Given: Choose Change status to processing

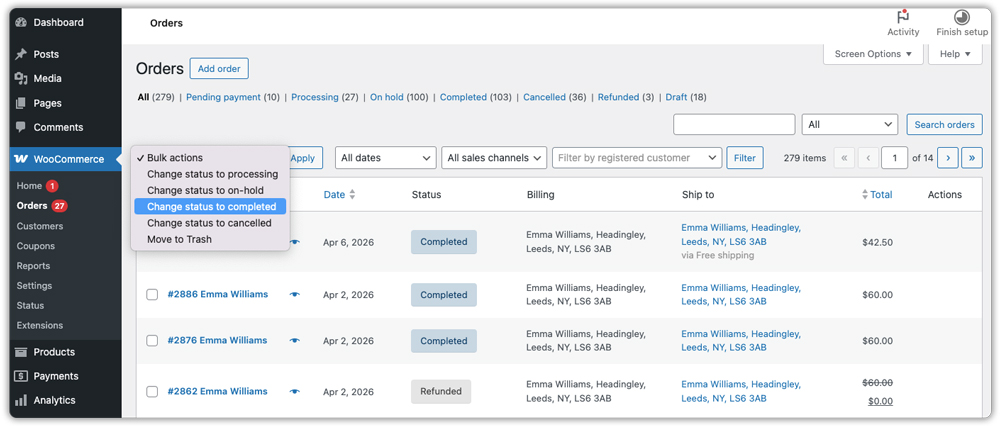Looking at the screenshot, I should pos(210,174).
